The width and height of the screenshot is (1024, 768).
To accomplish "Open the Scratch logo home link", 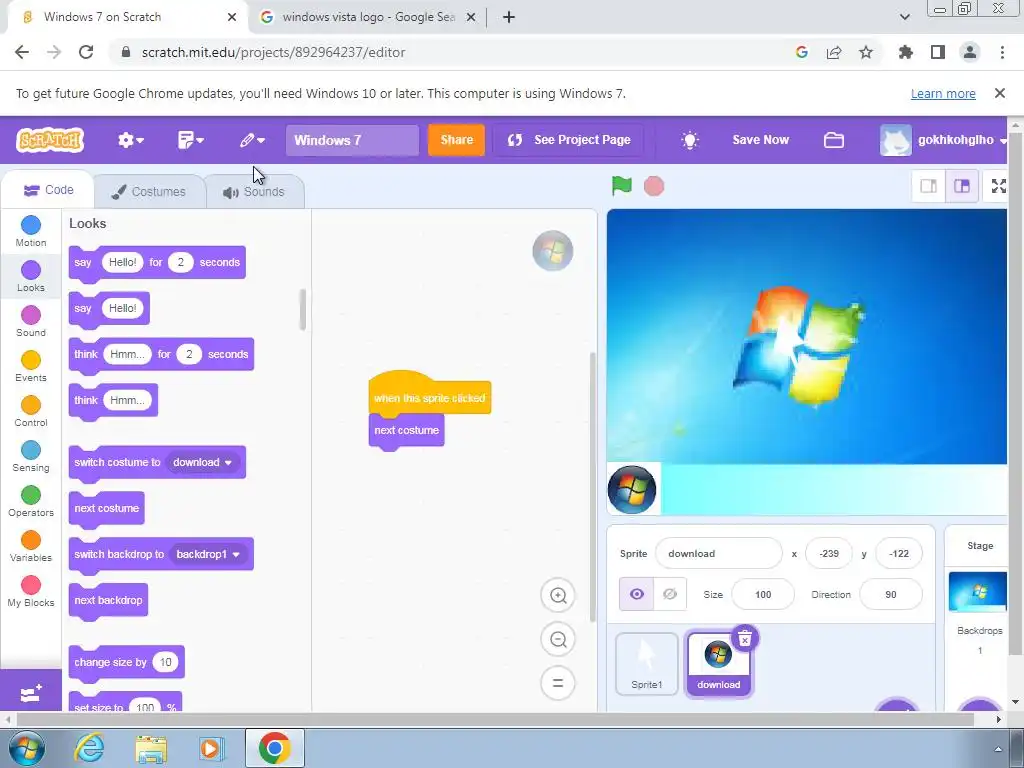I will click(x=50, y=140).
